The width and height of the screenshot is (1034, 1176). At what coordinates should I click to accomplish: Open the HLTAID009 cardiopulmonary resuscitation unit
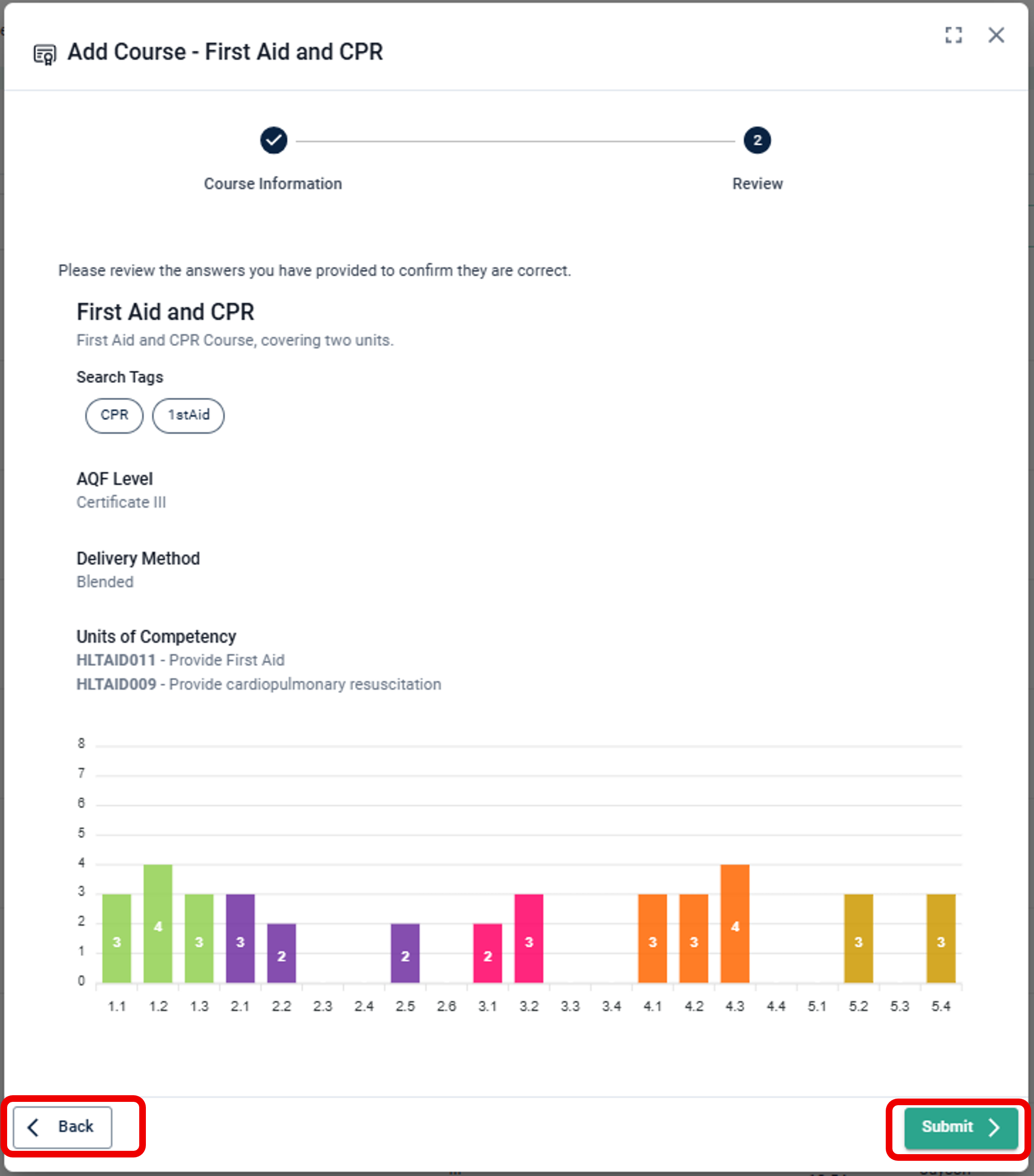coord(258,684)
